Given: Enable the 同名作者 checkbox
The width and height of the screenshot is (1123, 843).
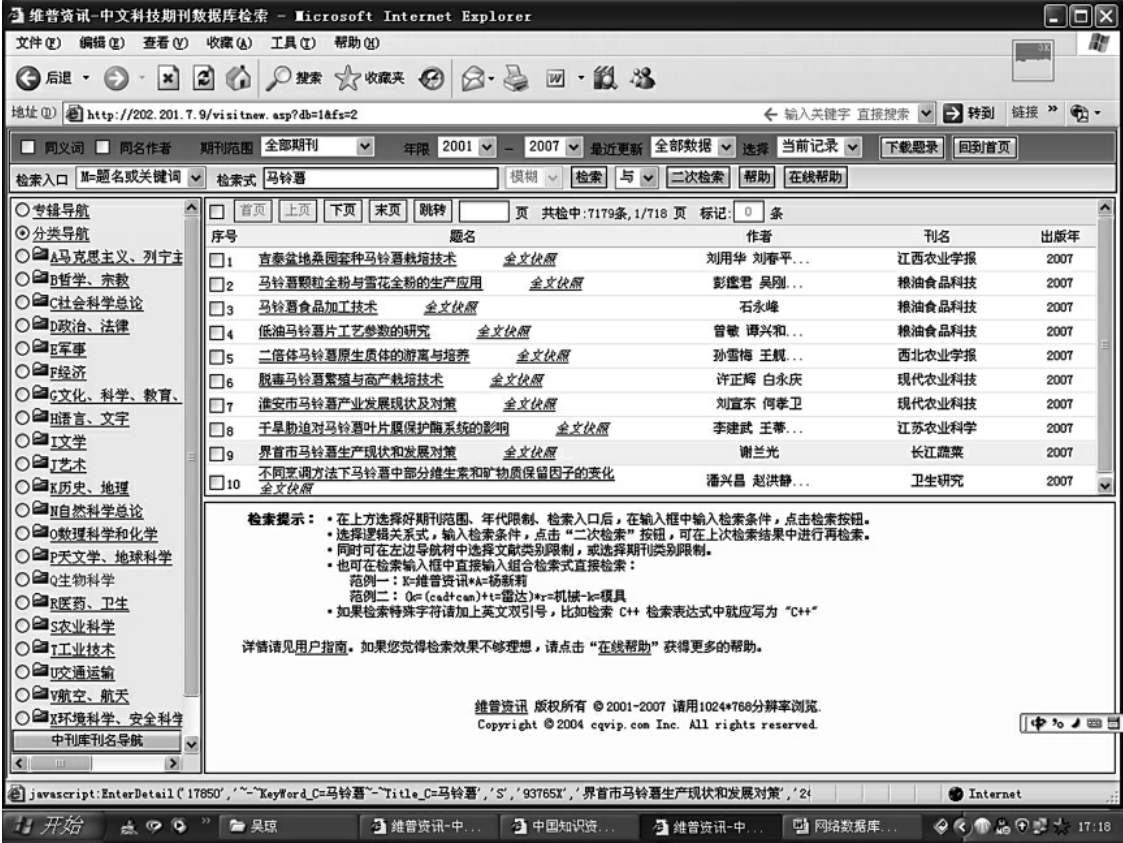Looking at the screenshot, I should tap(103, 147).
